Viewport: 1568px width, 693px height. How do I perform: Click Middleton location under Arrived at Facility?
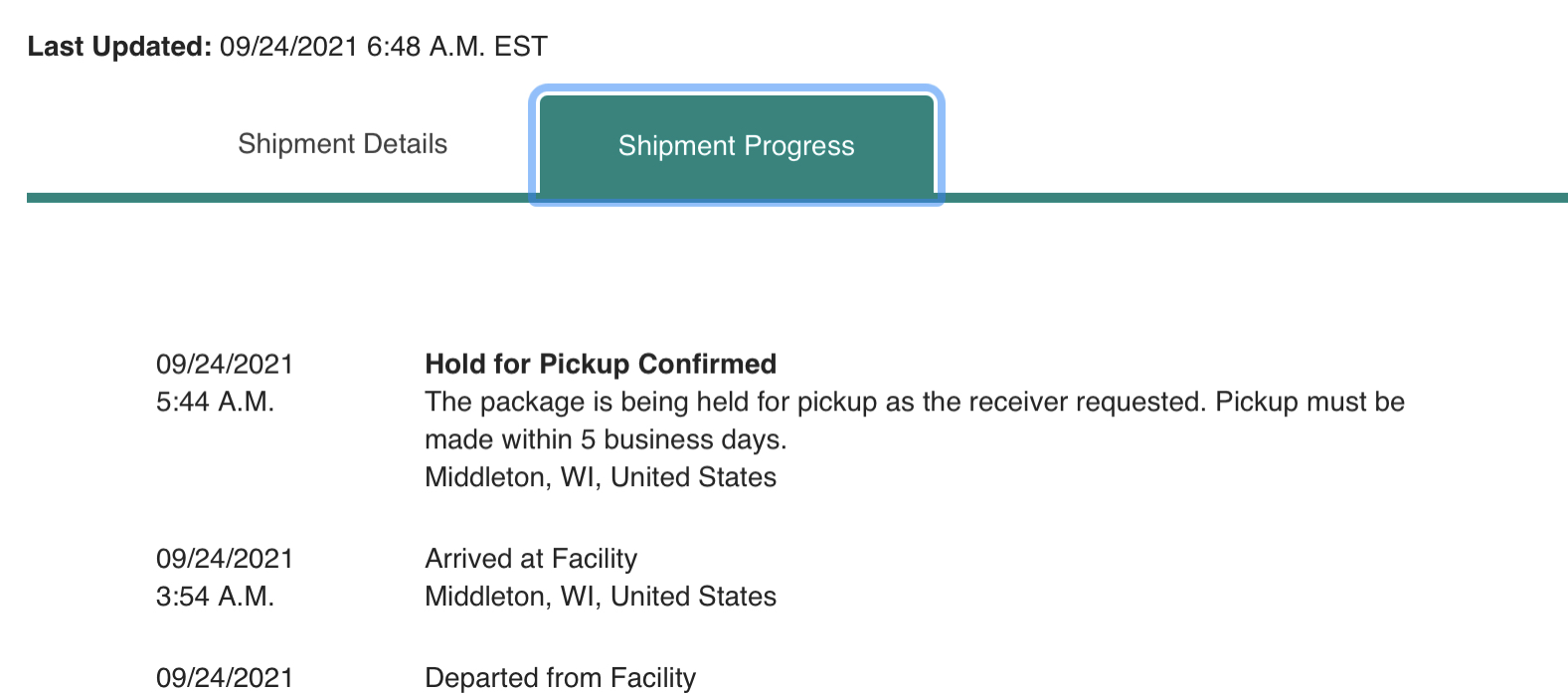click(x=601, y=597)
